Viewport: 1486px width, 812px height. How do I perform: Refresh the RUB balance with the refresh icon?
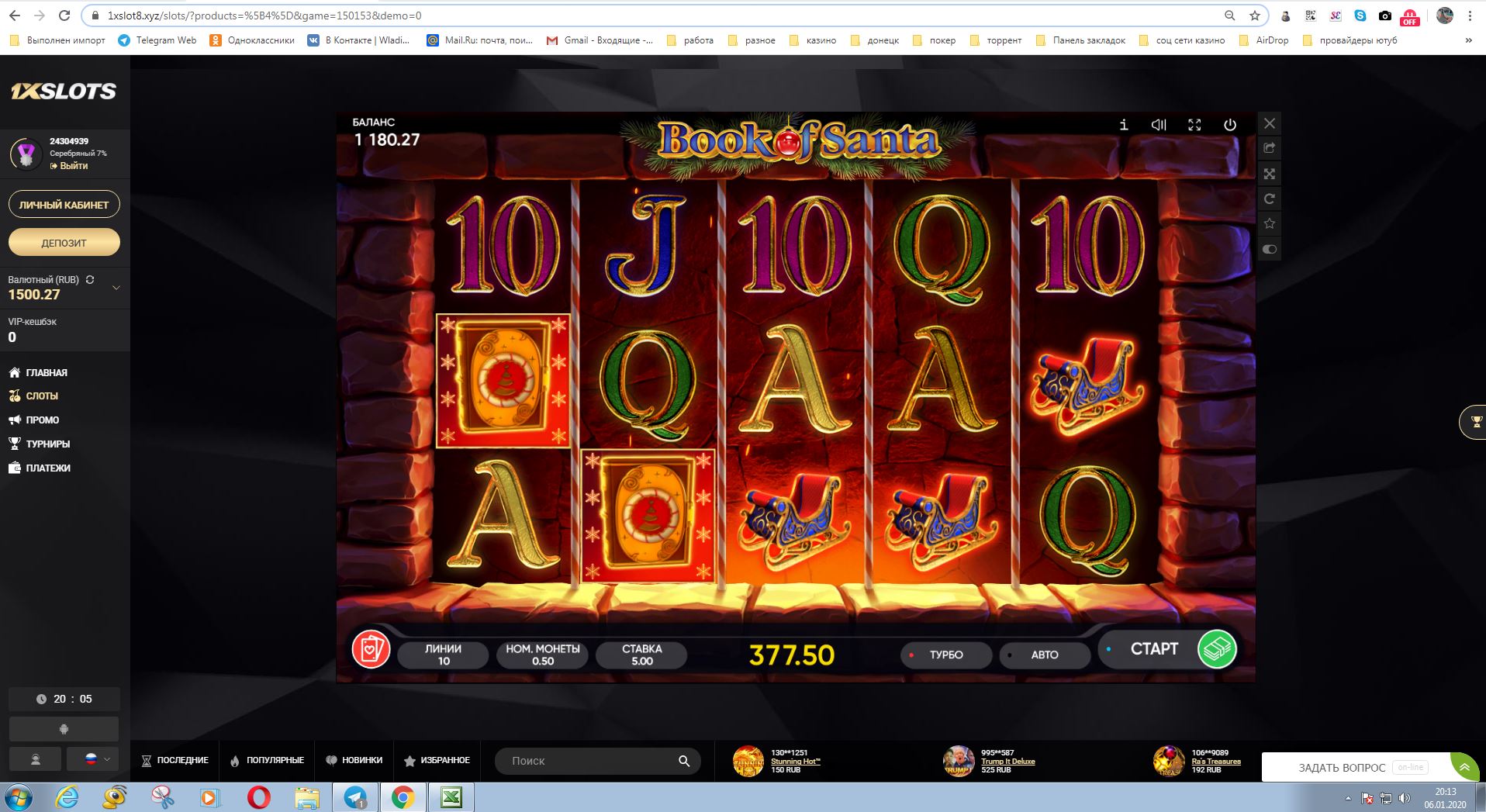[x=90, y=279]
